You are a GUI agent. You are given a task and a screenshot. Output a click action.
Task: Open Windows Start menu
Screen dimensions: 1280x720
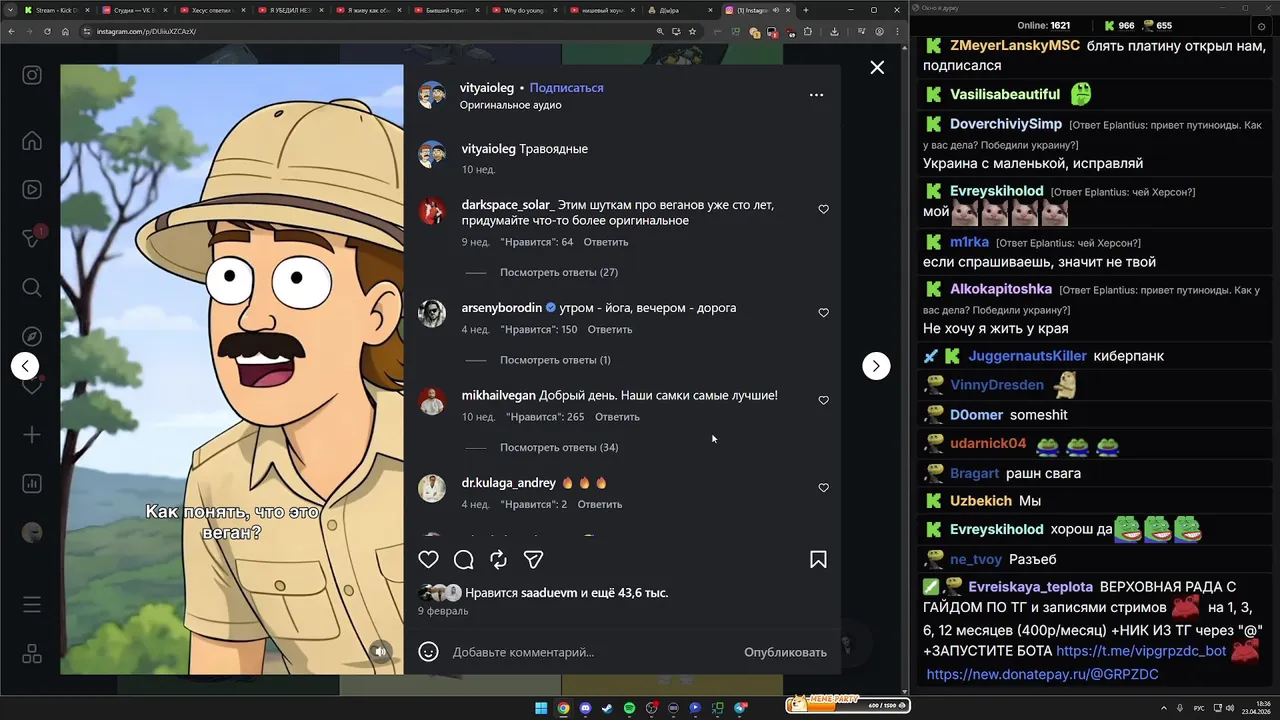point(541,708)
